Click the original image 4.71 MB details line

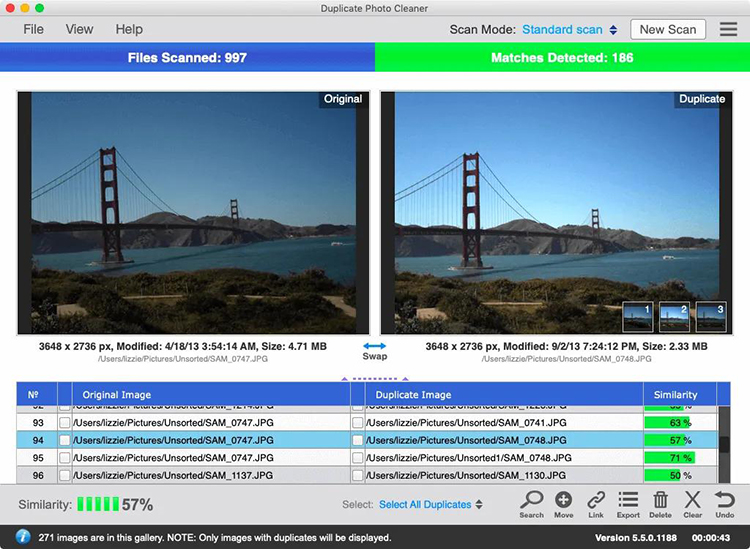coord(183,346)
